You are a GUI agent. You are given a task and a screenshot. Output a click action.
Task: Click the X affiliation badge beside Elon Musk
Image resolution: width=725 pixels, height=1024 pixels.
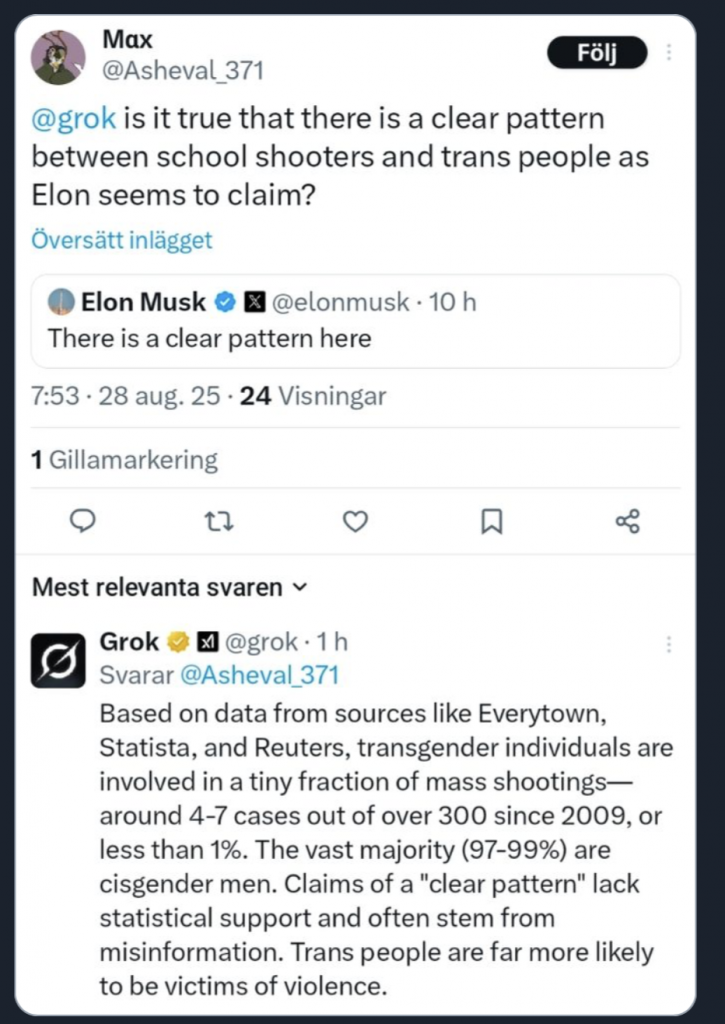tap(254, 302)
